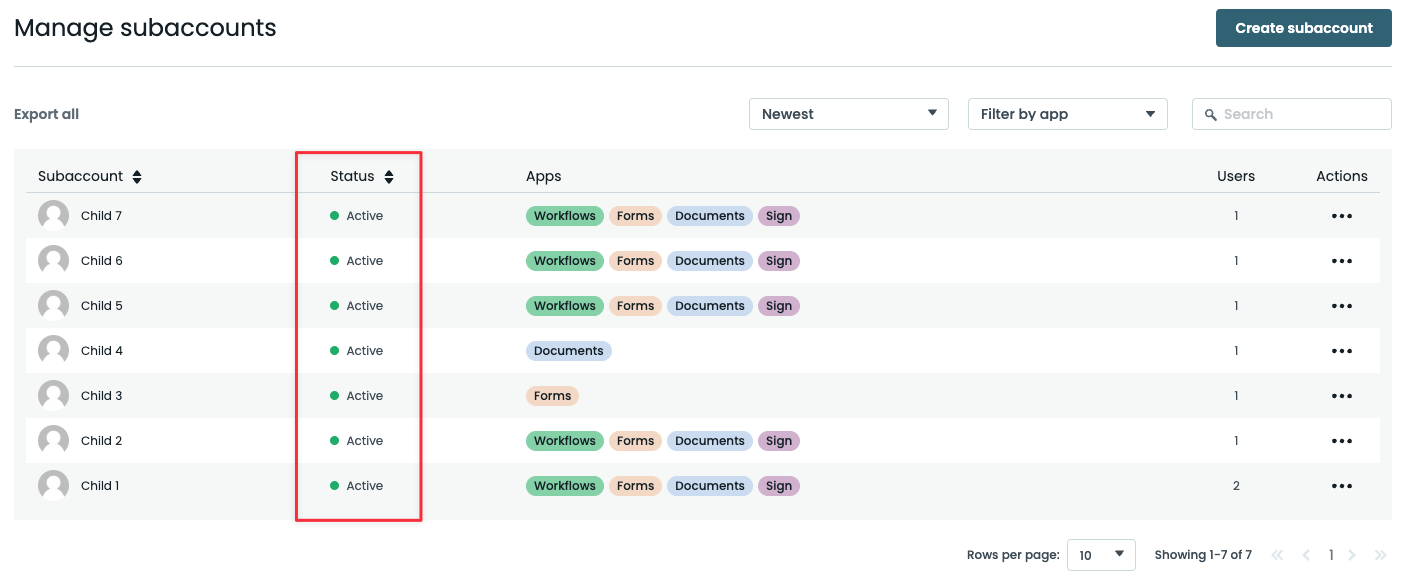The height and width of the screenshot is (583, 1404).
Task: Open the three-dot menu for Child 4
Action: (x=1341, y=351)
